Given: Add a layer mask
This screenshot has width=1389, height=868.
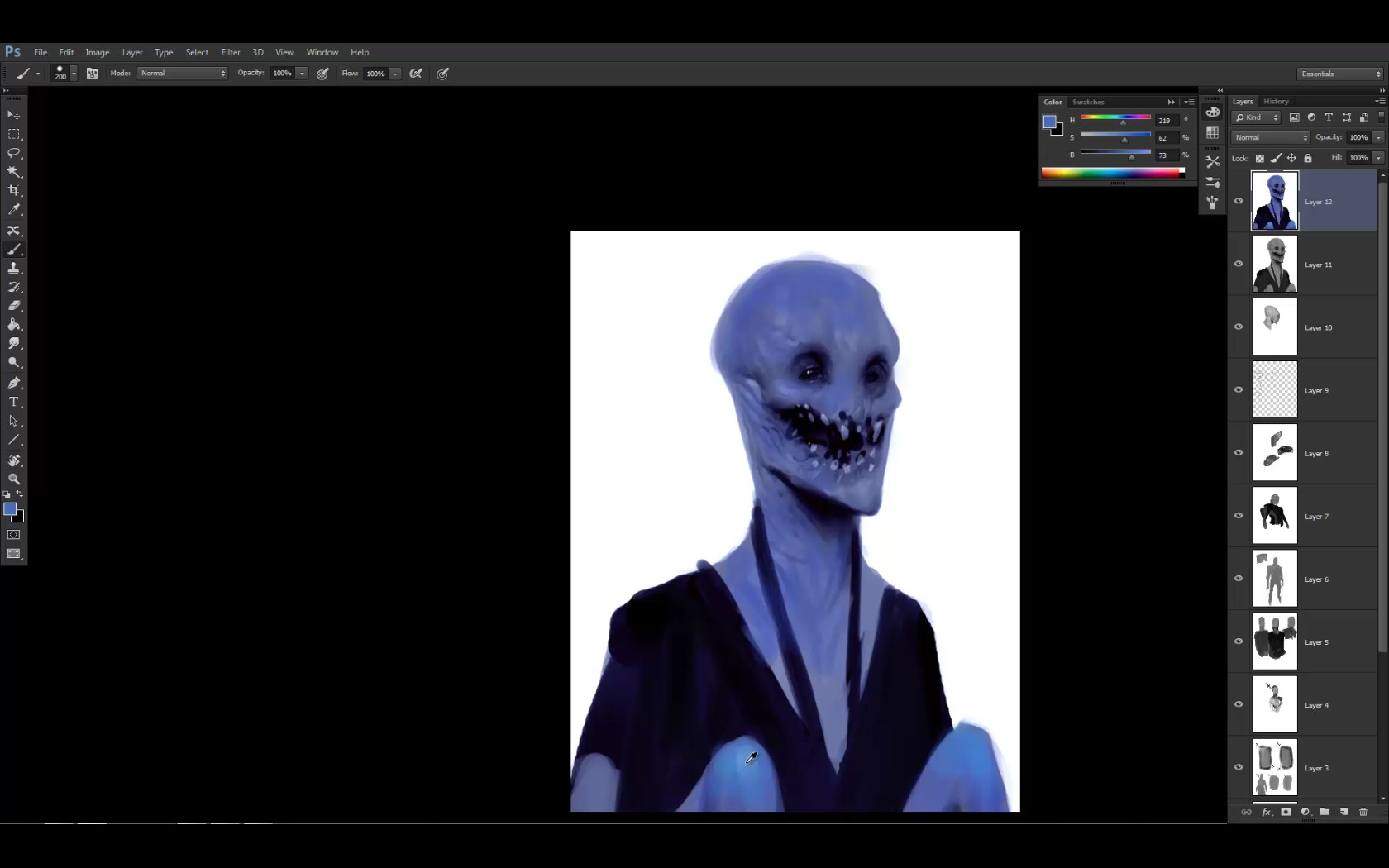Looking at the screenshot, I should pos(1286,812).
